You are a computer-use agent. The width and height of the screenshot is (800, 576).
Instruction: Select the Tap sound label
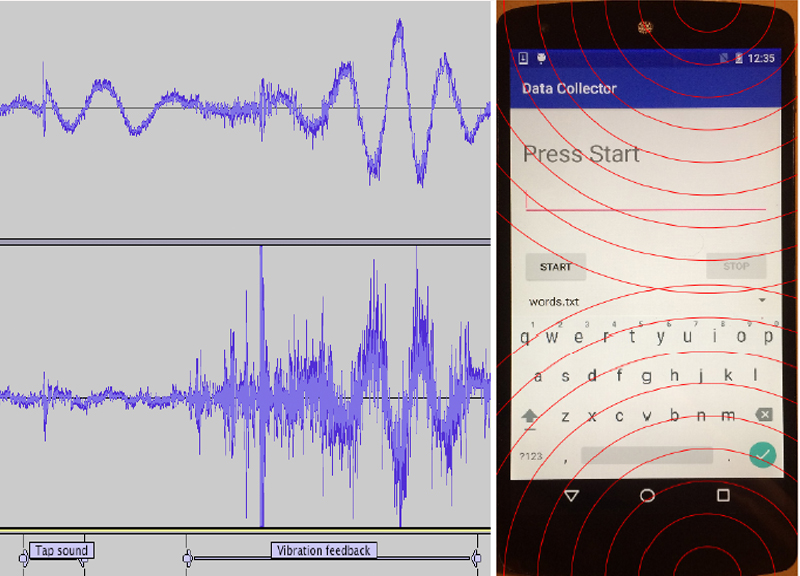[x=61, y=550]
